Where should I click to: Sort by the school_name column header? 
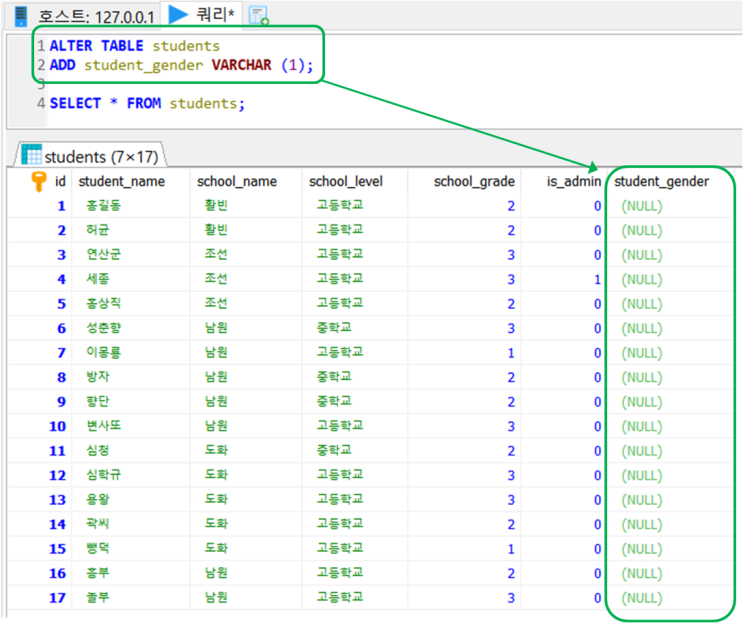point(237,181)
